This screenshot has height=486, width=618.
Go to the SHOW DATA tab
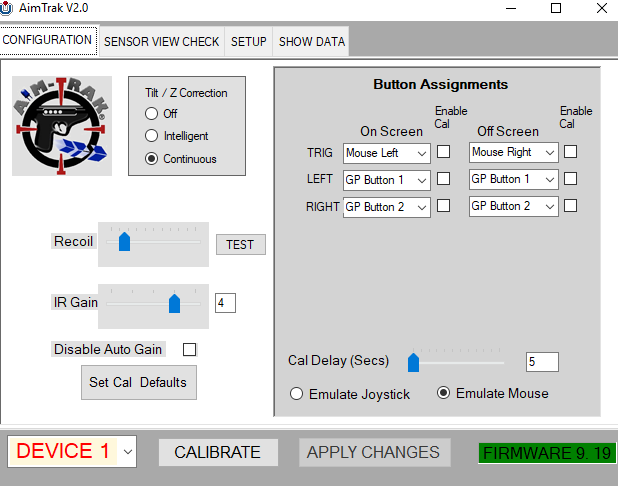click(311, 41)
